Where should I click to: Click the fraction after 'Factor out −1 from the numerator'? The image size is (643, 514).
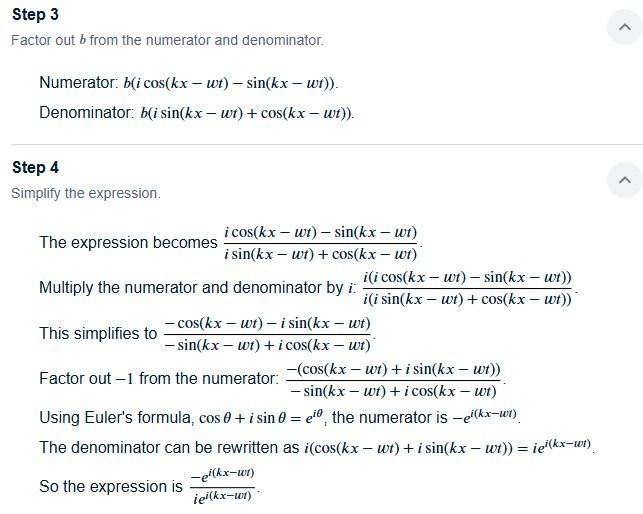point(393,380)
